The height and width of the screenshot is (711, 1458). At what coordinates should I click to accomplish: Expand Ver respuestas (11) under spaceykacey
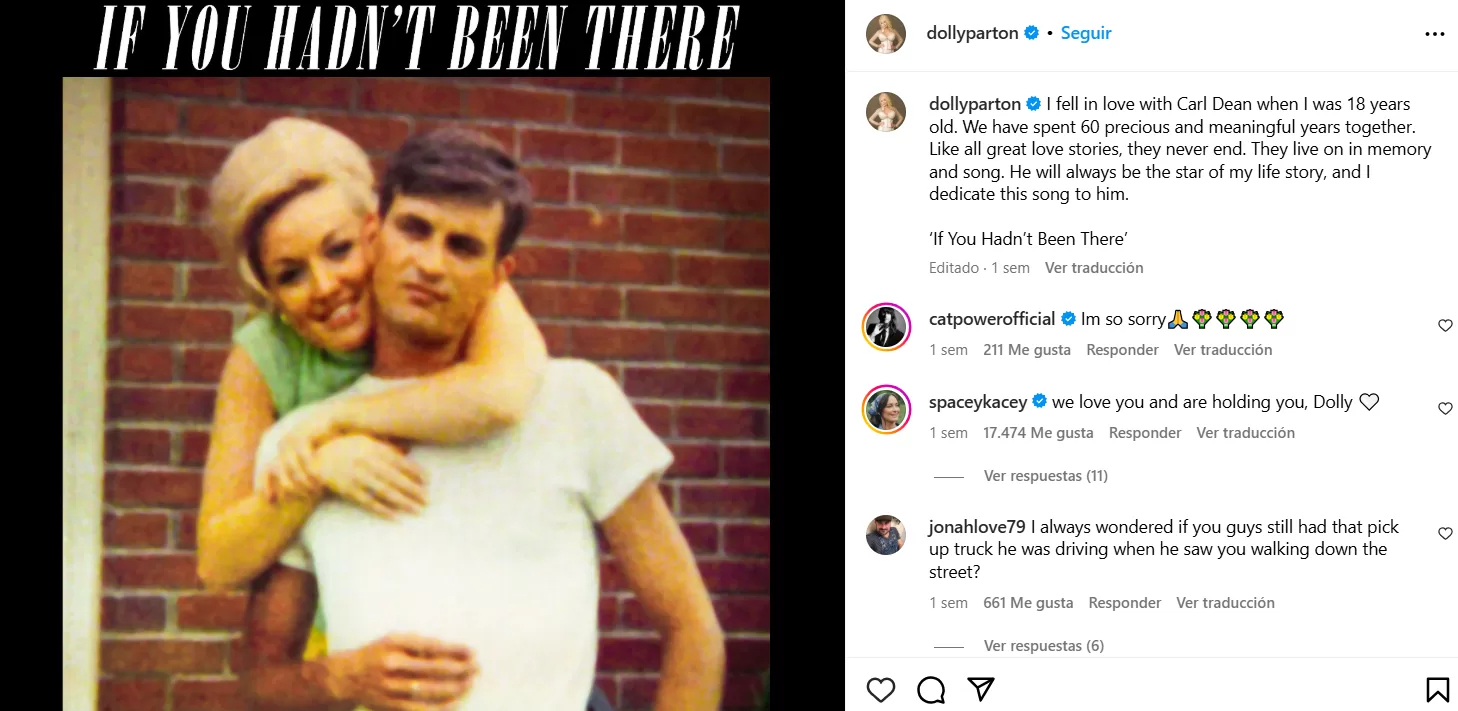(1046, 476)
